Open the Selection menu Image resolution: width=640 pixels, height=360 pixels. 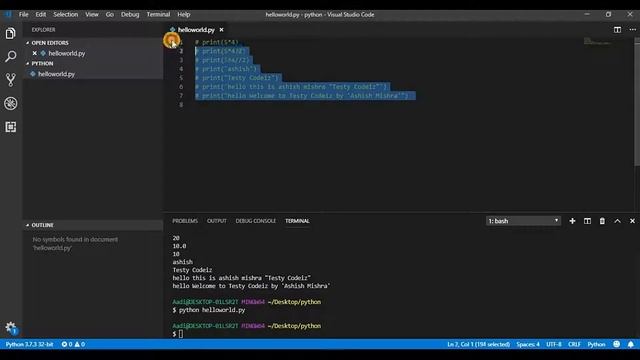pos(65,14)
